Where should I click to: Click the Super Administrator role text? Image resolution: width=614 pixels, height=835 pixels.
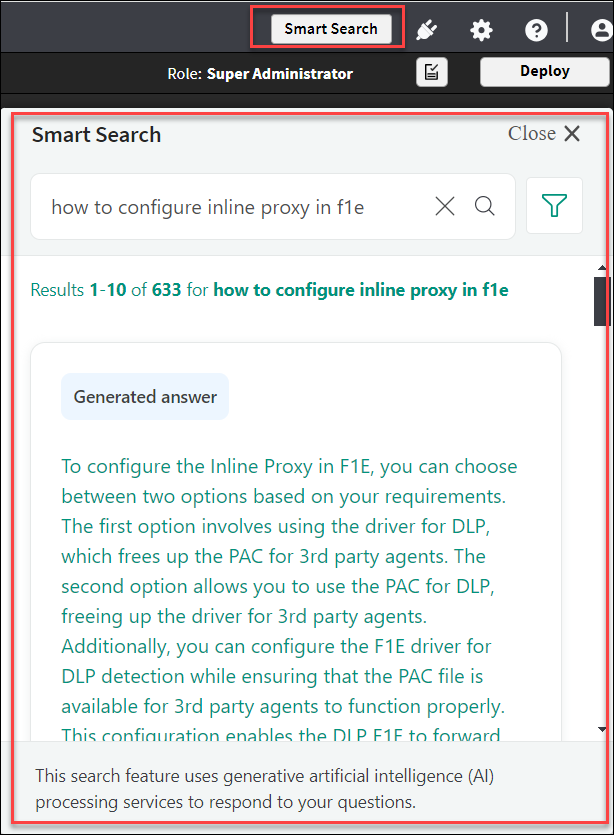279,74
